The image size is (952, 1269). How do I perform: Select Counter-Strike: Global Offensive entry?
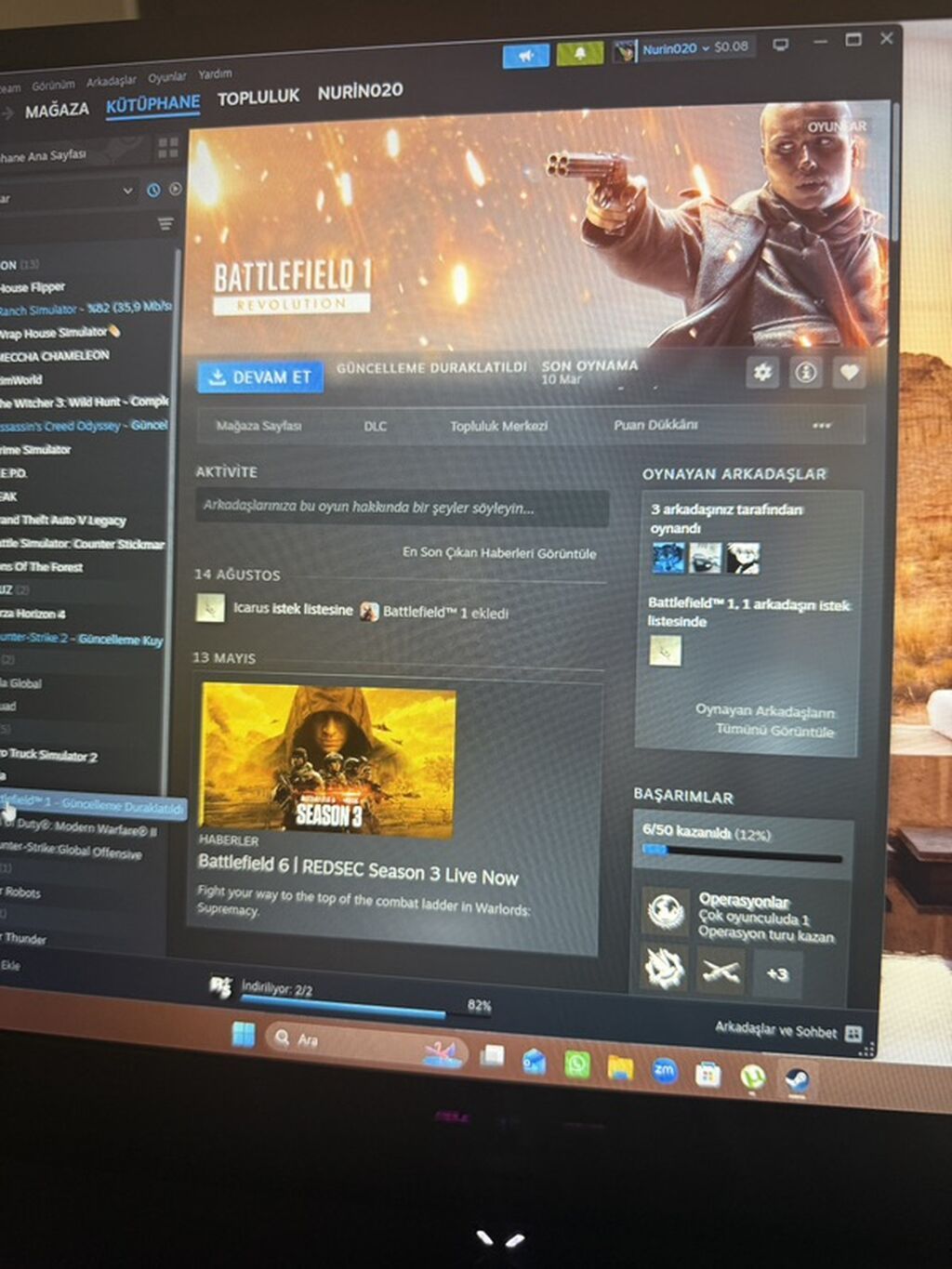click(72, 851)
